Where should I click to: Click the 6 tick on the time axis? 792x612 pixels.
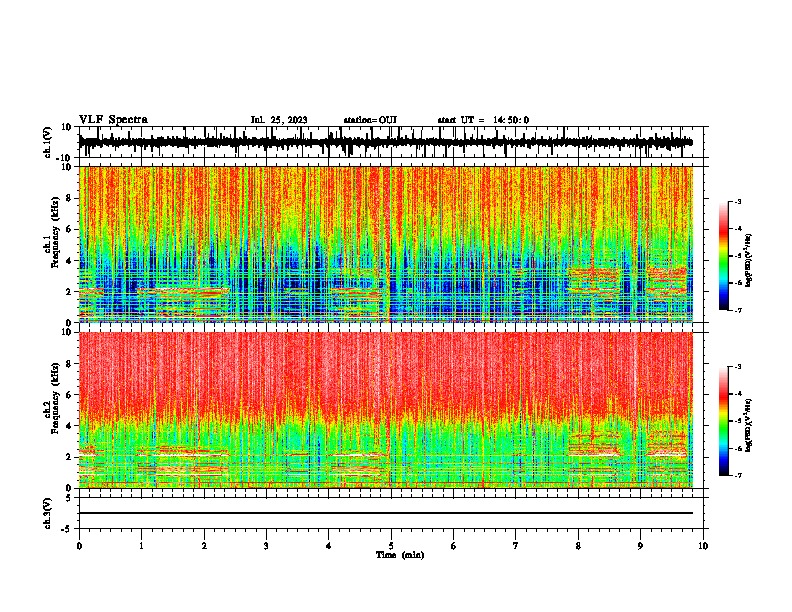coord(453,546)
